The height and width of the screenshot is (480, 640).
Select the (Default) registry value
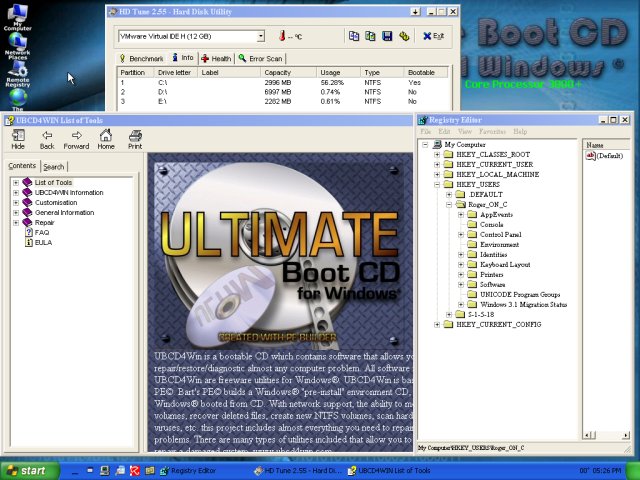point(604,156)
